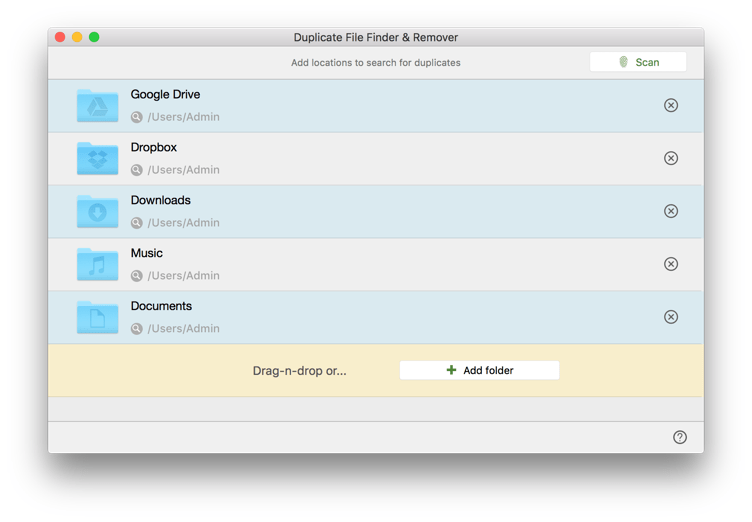Click the Dropbox row title

point(153,147)
